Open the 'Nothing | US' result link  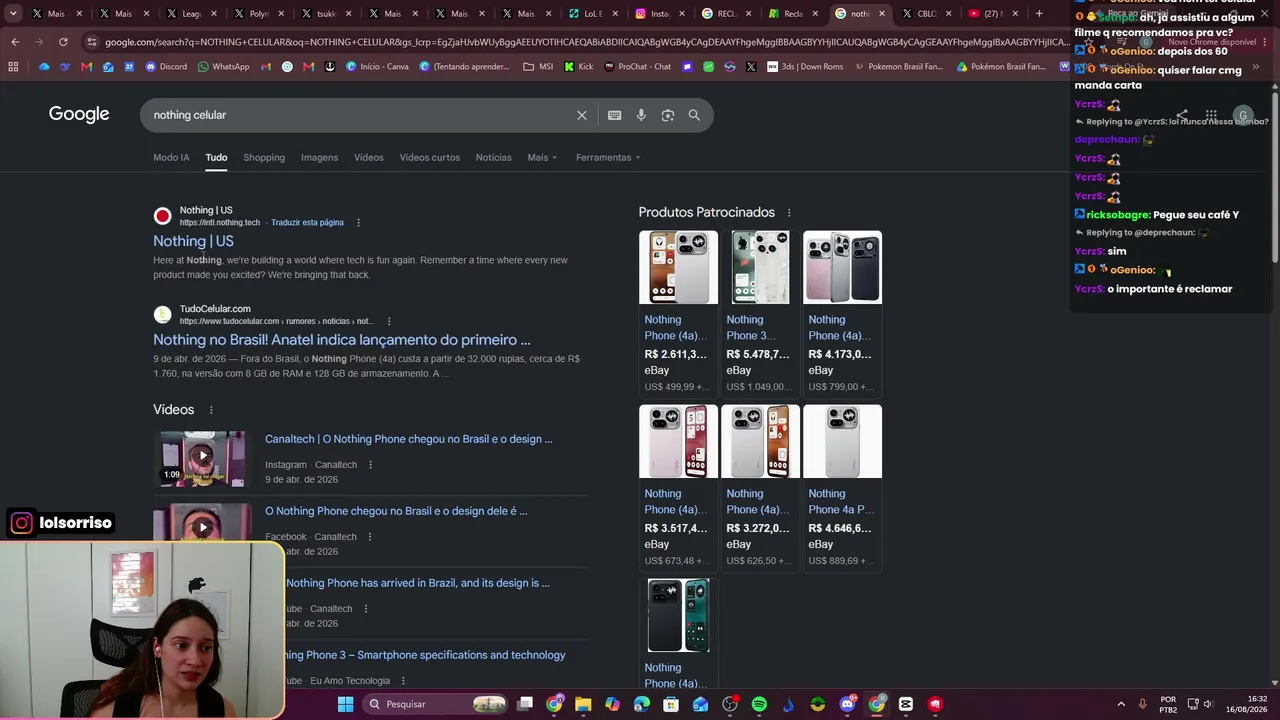(193, 241)
